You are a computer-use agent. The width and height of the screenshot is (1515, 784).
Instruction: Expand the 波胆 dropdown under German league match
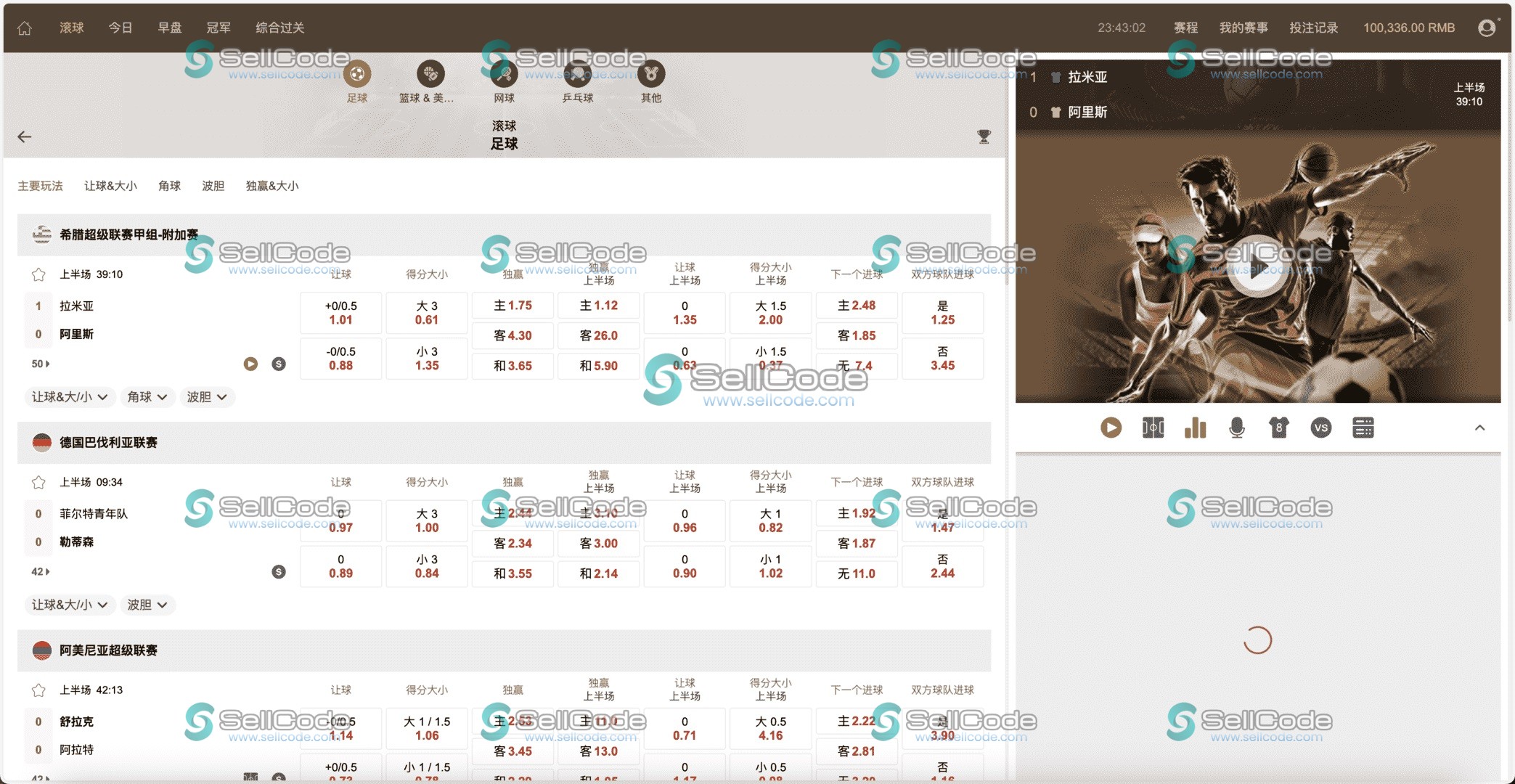coord(147,605)
